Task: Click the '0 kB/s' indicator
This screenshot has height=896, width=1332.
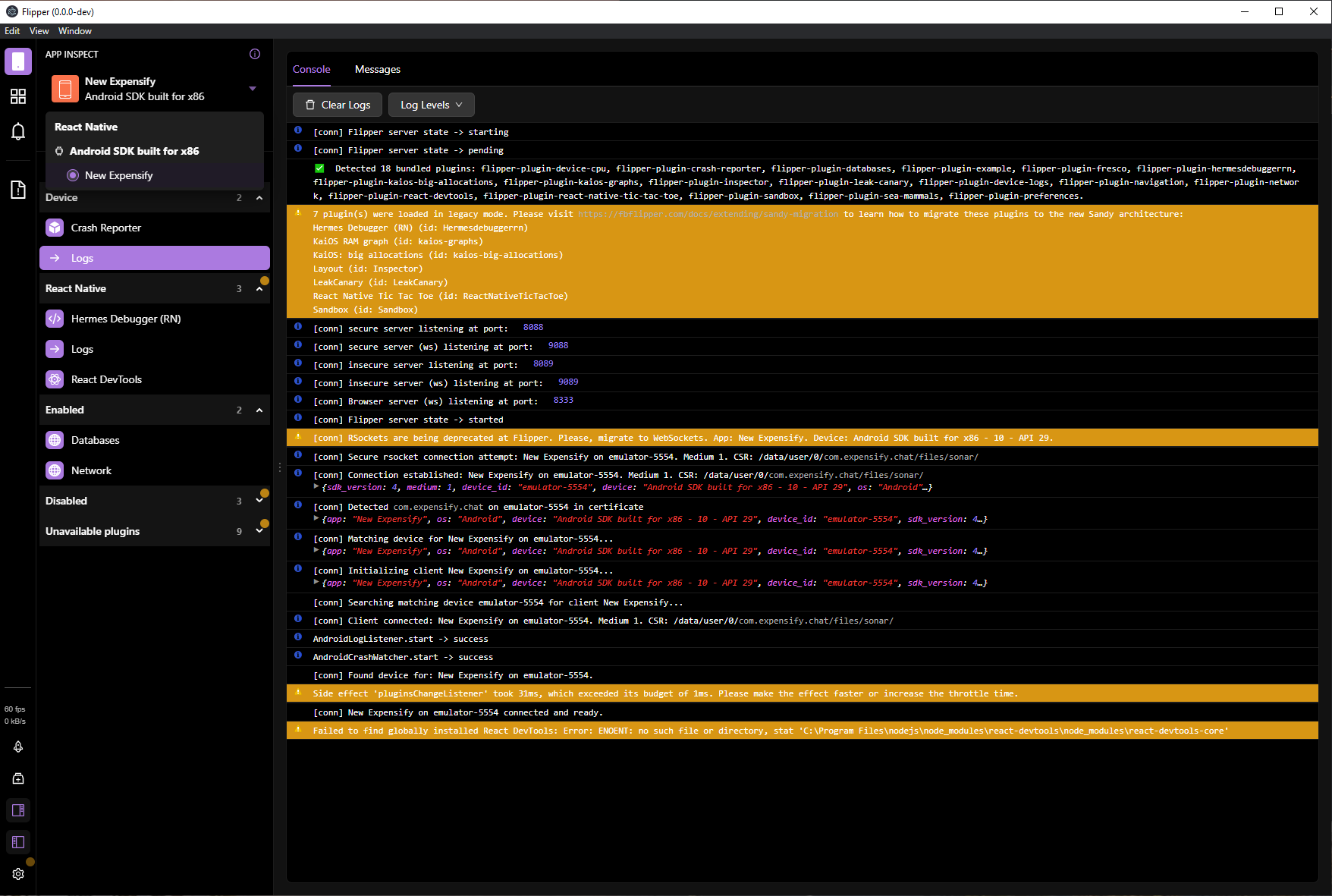Action: (x=15, y=722)
